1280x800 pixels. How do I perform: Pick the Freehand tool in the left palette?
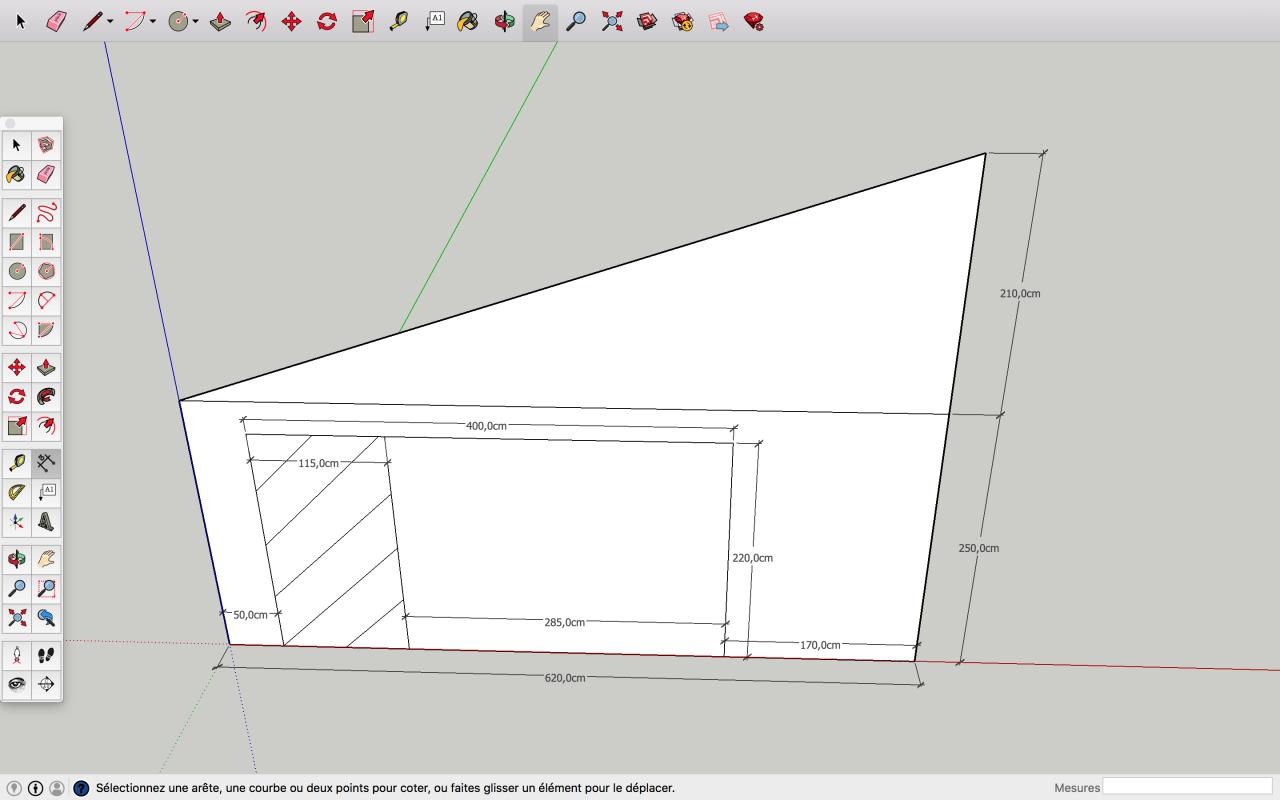pyautogui.click(x=46, y=212)
